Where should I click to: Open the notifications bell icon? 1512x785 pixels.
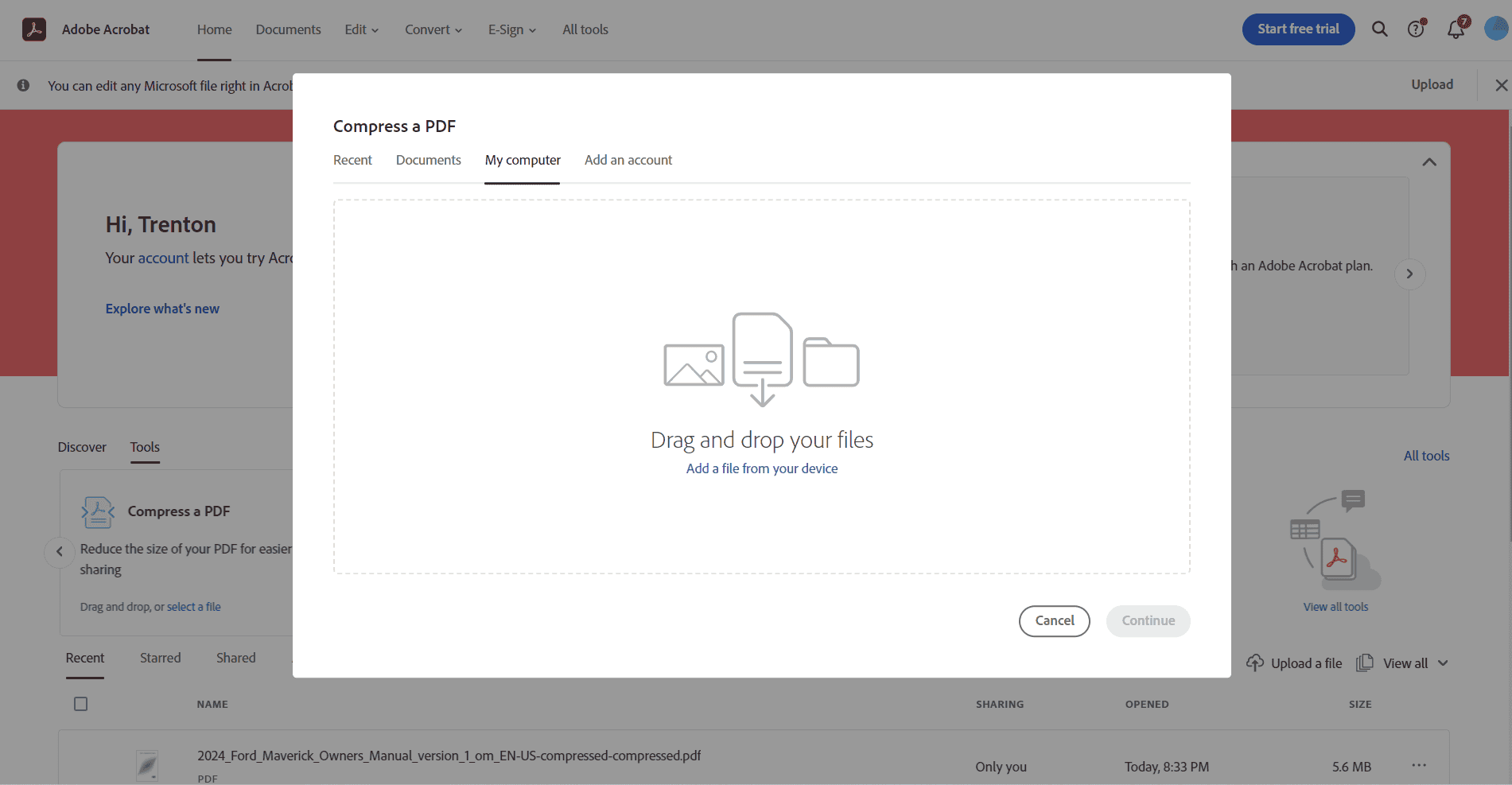(x=1456, y=29)
